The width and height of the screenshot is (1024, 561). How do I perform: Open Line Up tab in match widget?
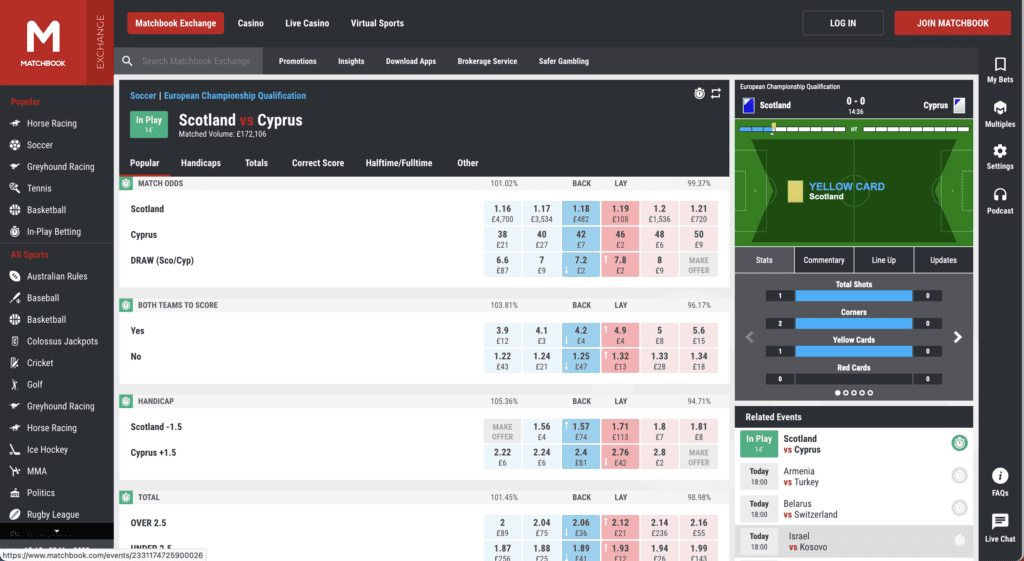884,260
